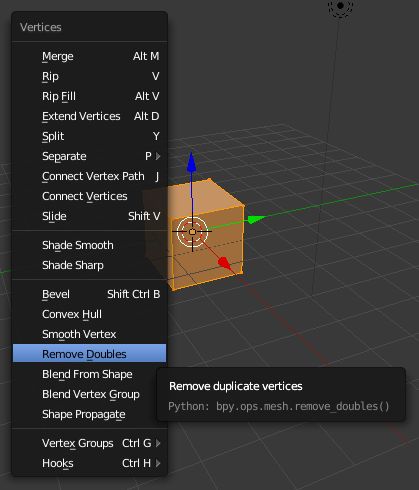Choose Blend From Shape
This screenshot has height=490, width=419.
pos(89,374)
